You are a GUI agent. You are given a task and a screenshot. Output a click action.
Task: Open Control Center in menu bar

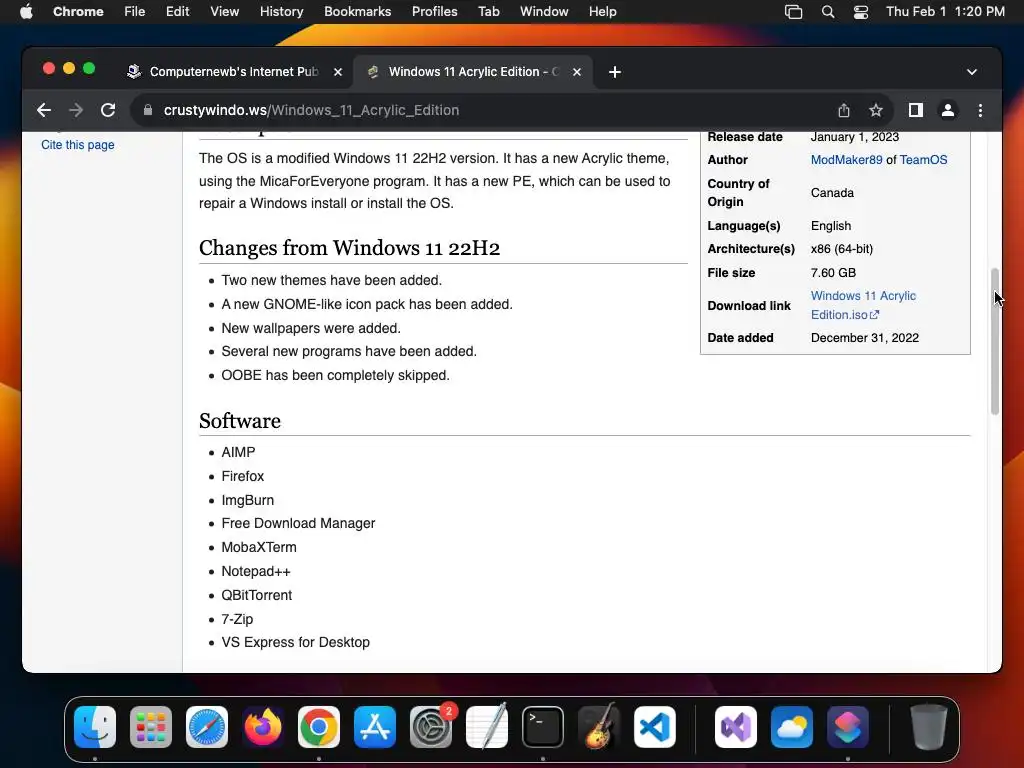tap(861, 12)
